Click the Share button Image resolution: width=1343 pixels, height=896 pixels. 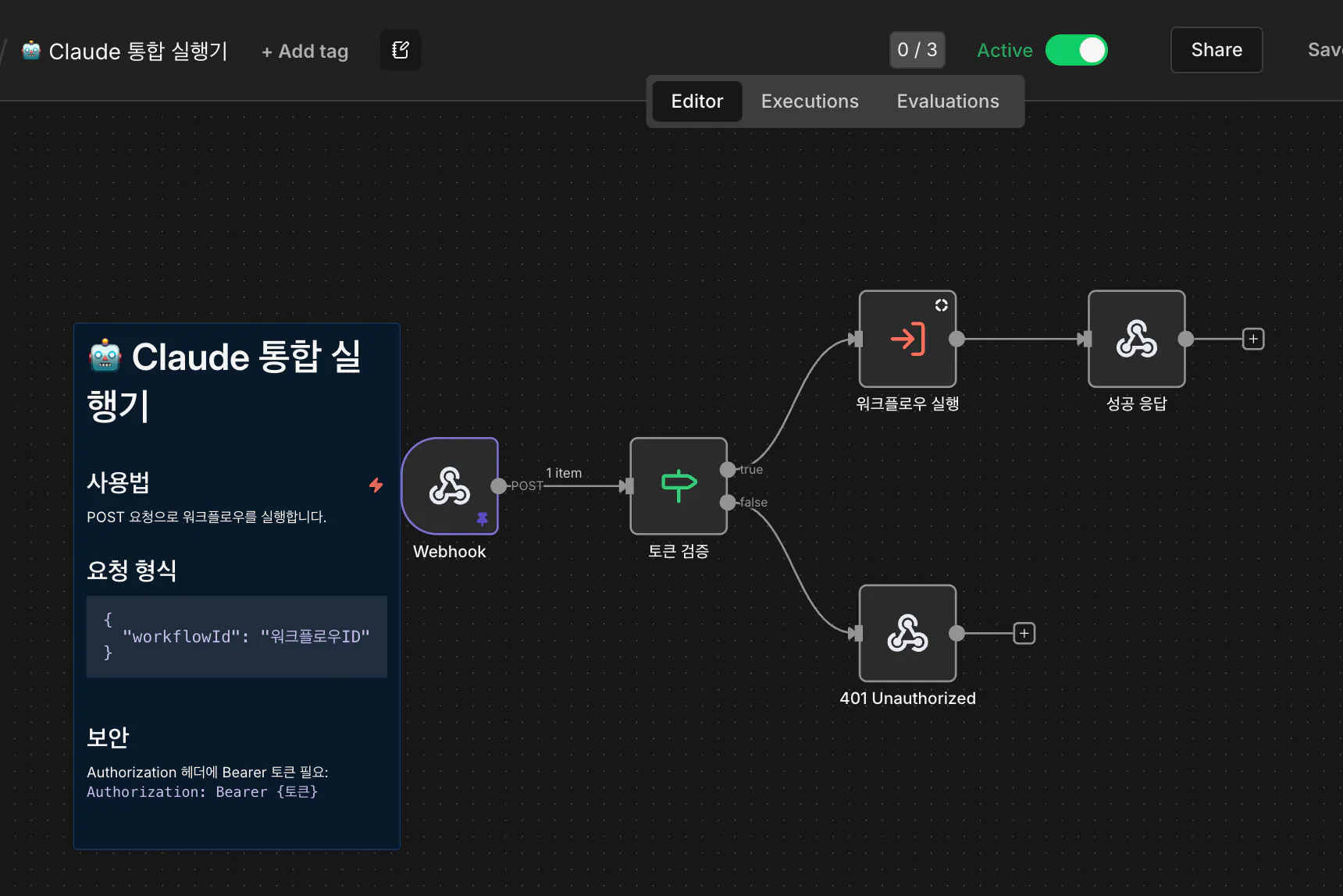[x=1217, y=50]
